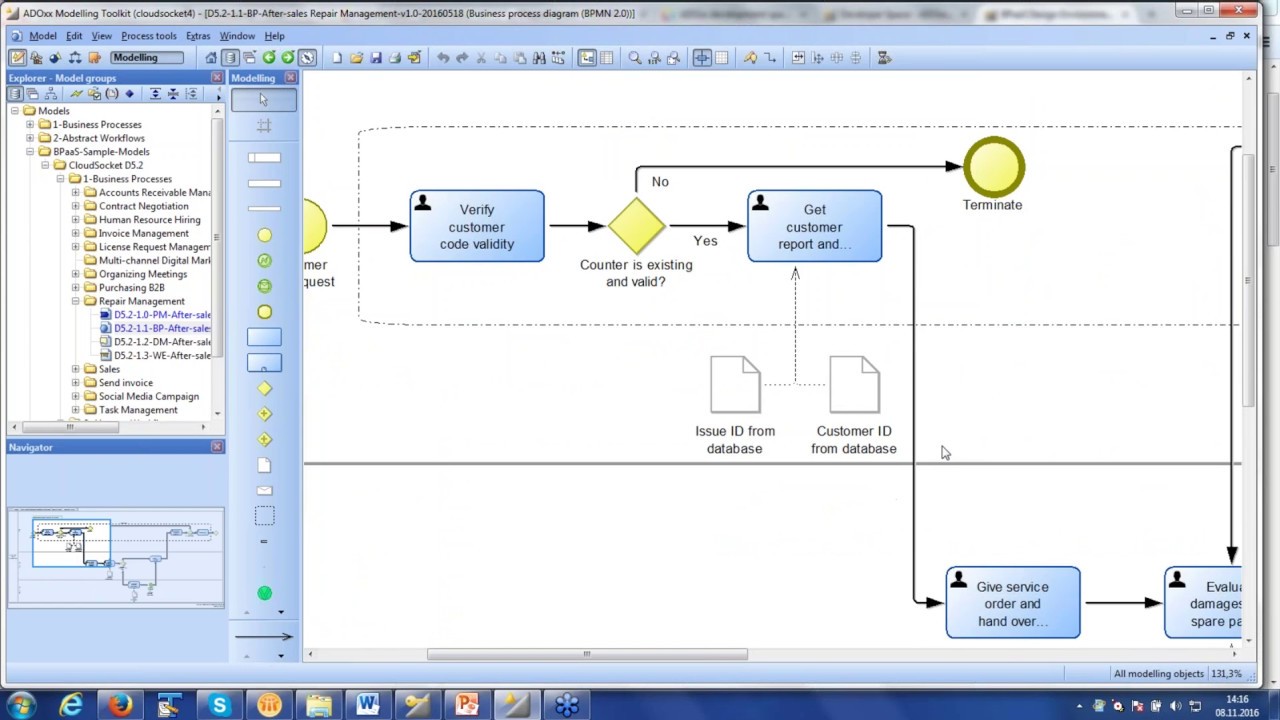Close the Navigator panel
The image size is (1280, 720).
(217, 447)
